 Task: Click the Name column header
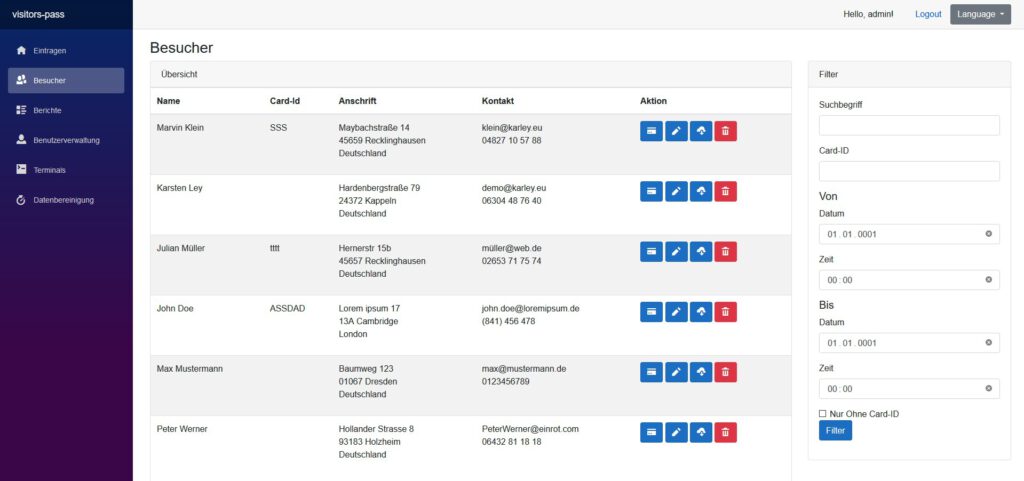(x=168, y=101)
